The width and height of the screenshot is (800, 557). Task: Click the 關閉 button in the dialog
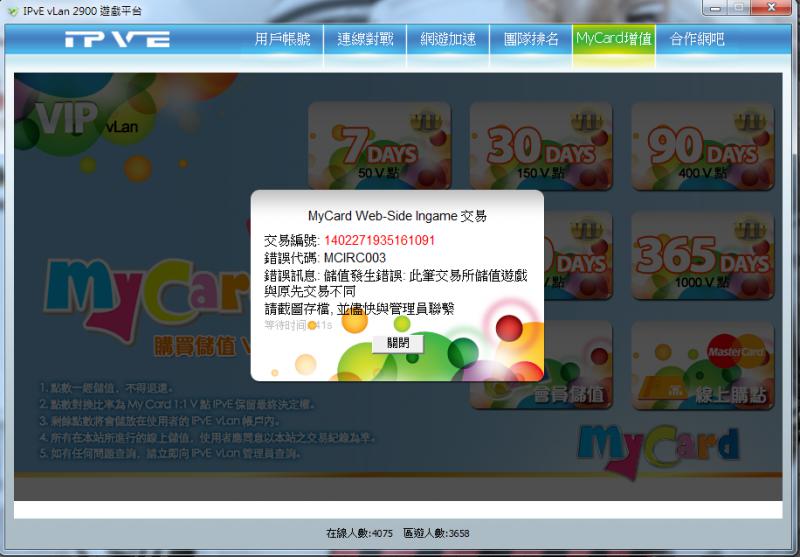(x=398, y=343)
